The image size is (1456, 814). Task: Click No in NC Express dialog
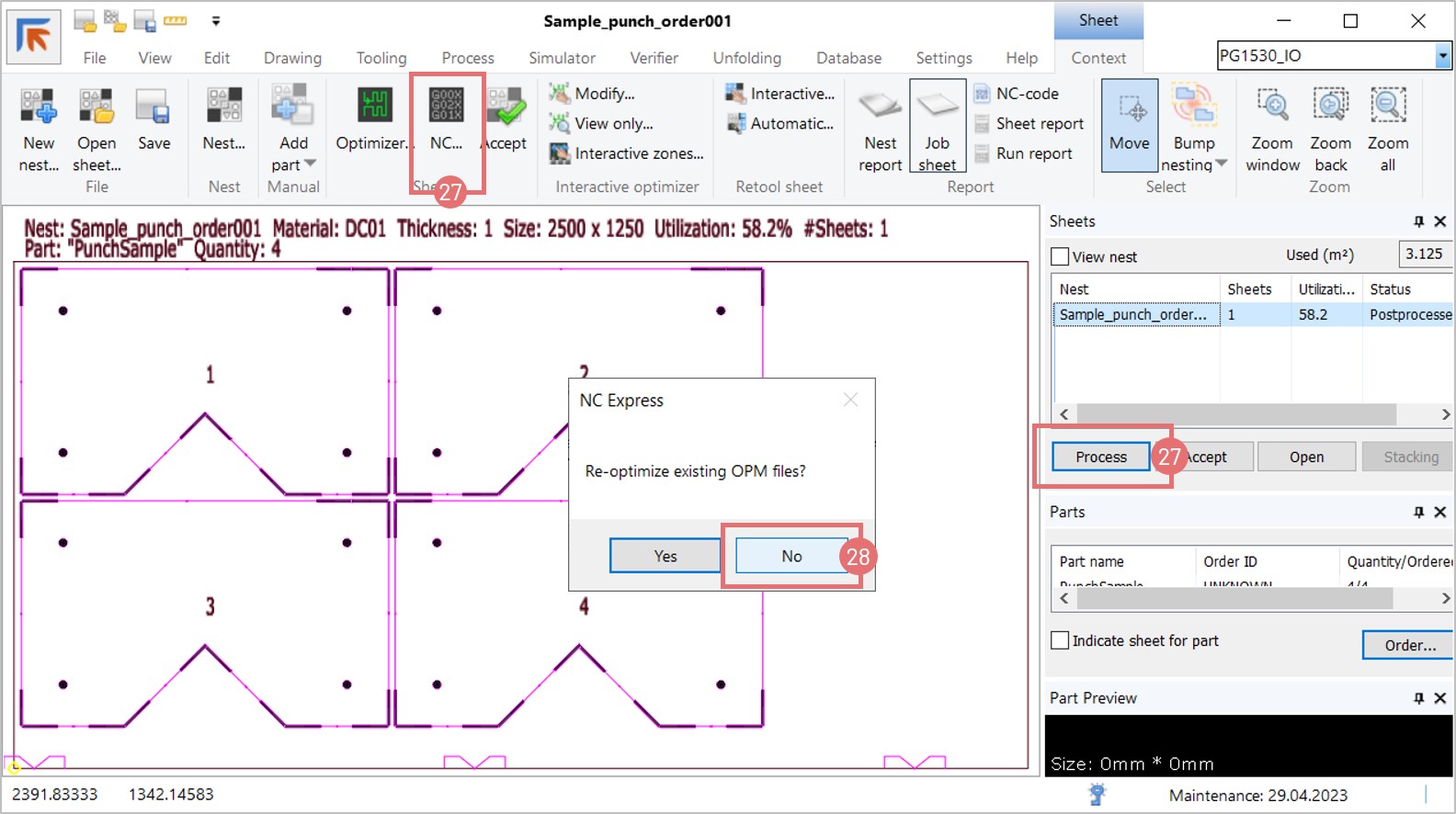(791, 556)
